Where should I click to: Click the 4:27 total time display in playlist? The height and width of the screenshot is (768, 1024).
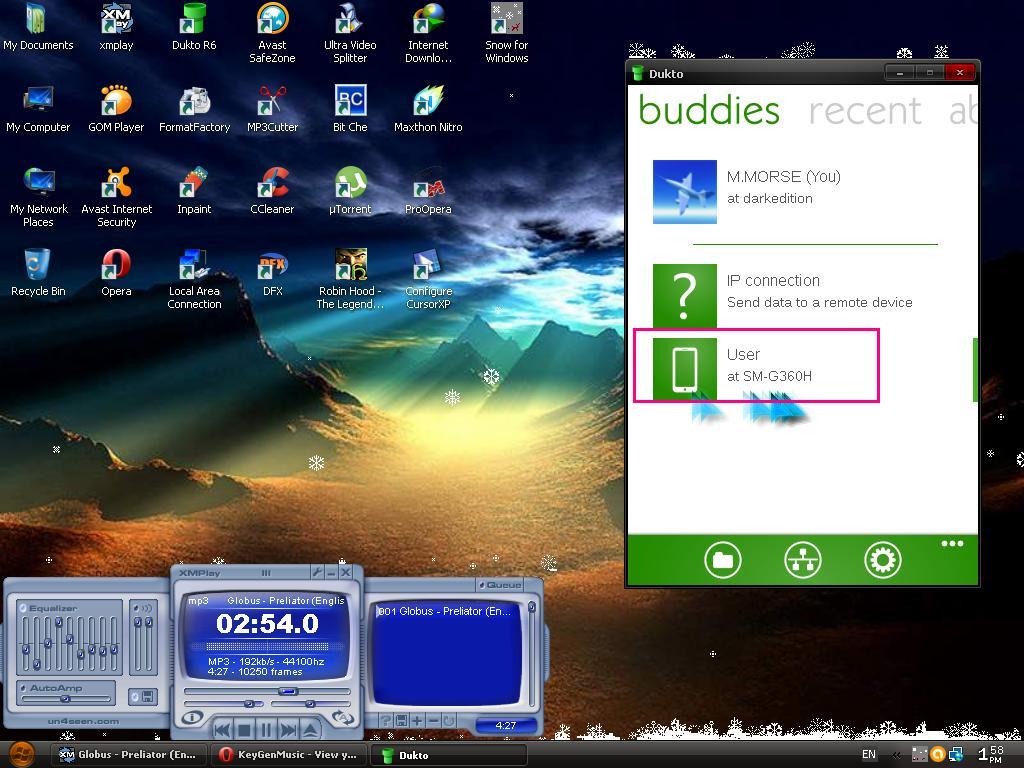506,725
